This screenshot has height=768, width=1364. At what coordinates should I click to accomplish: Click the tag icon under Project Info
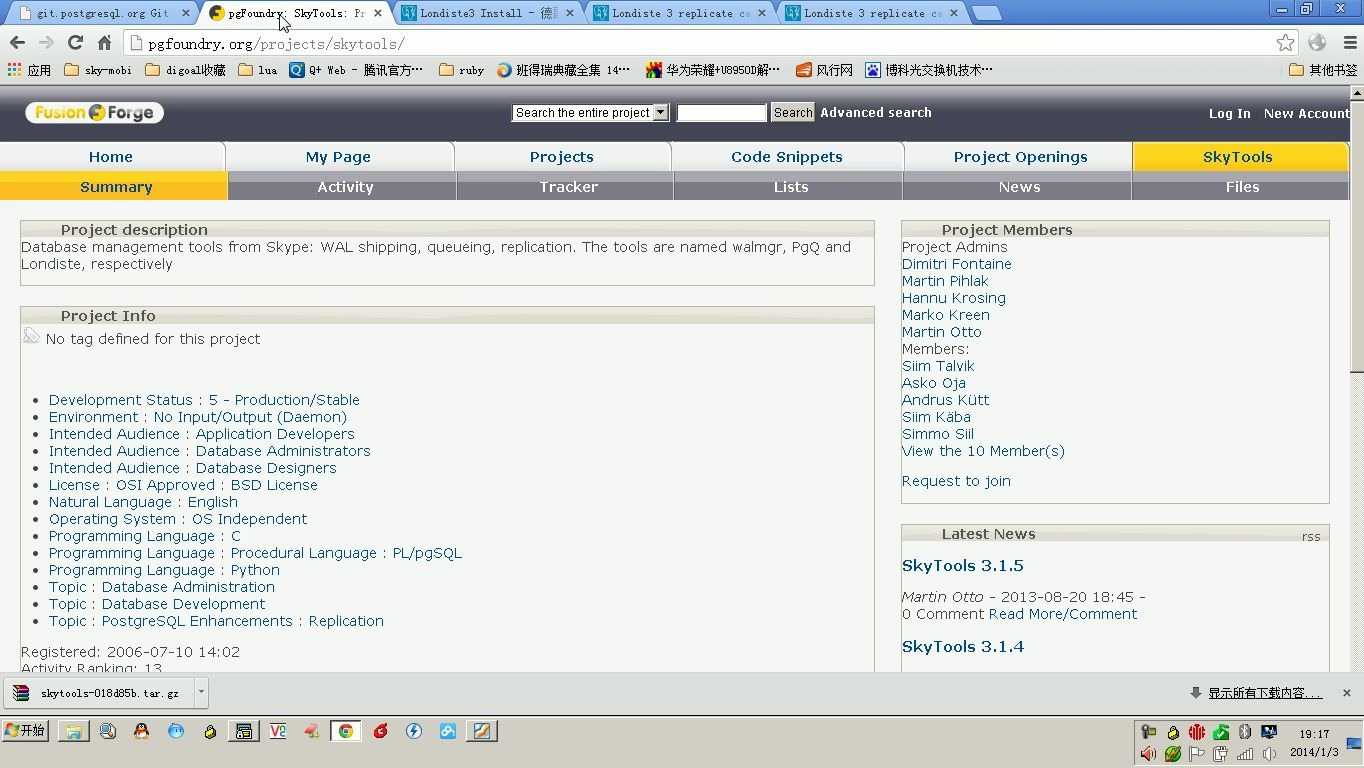click(x=31, y=336)
